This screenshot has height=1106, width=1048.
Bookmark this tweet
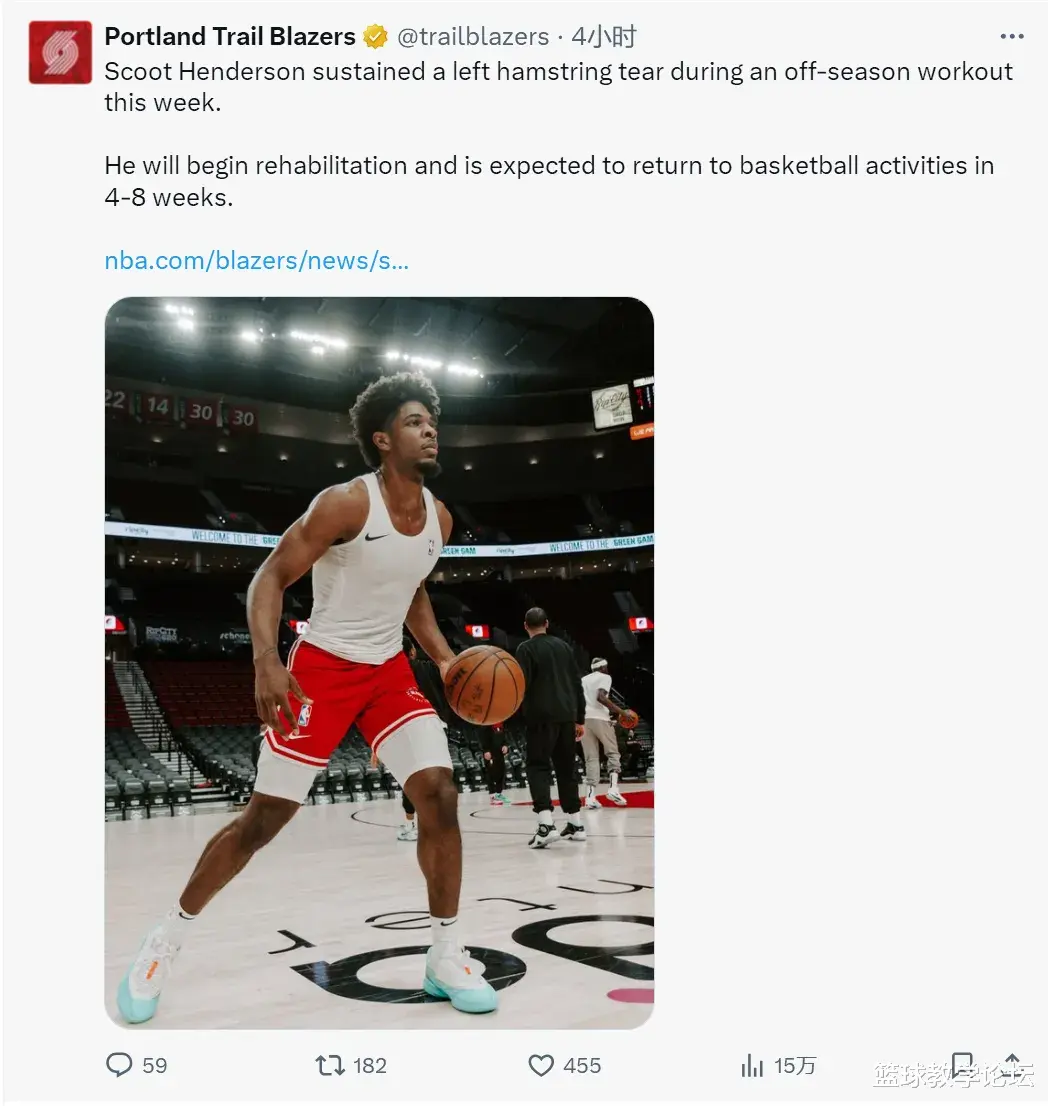[963, 1064]
